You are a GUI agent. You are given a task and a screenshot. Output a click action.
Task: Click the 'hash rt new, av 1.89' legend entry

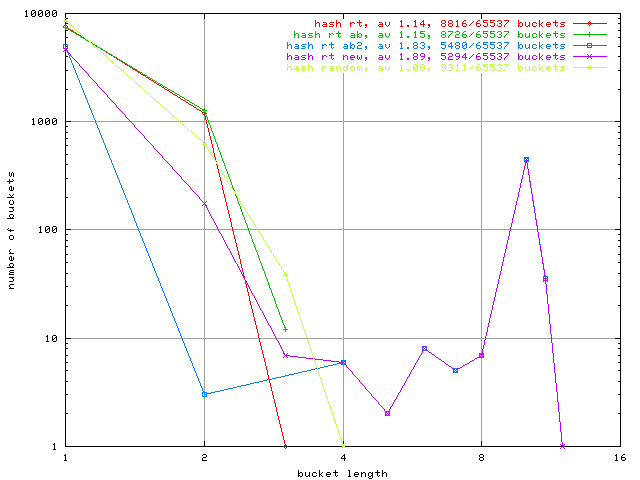[x=426, y=57]
